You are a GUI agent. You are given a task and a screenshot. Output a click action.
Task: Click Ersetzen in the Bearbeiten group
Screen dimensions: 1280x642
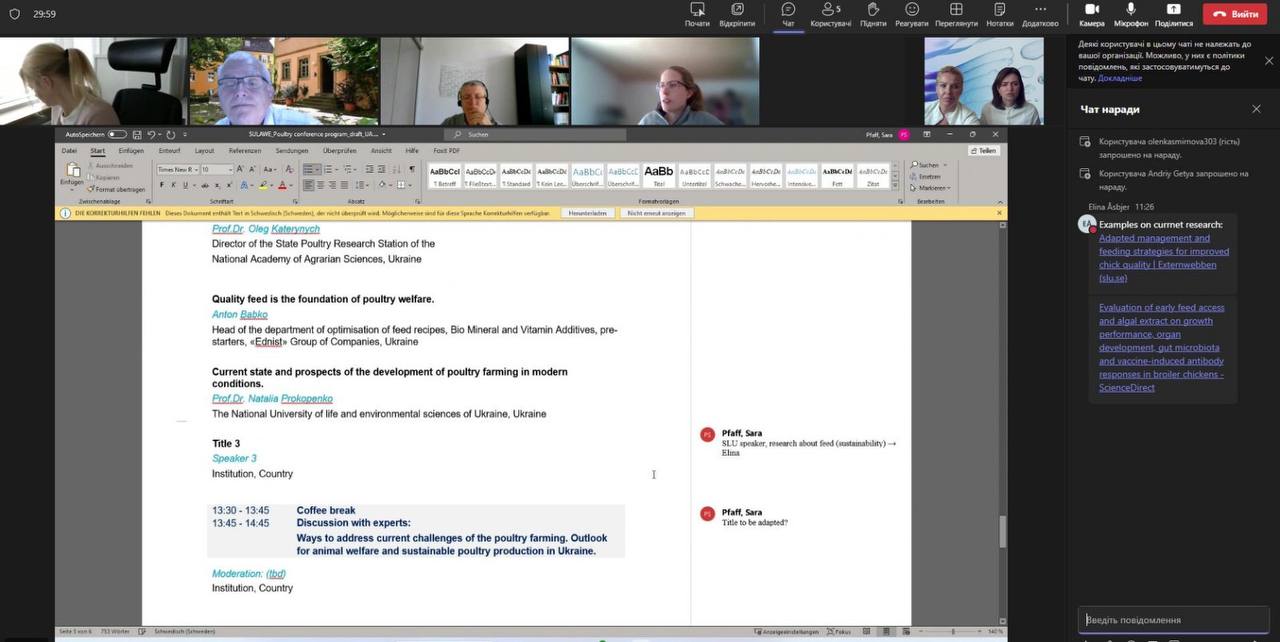(x=926, y=177)
